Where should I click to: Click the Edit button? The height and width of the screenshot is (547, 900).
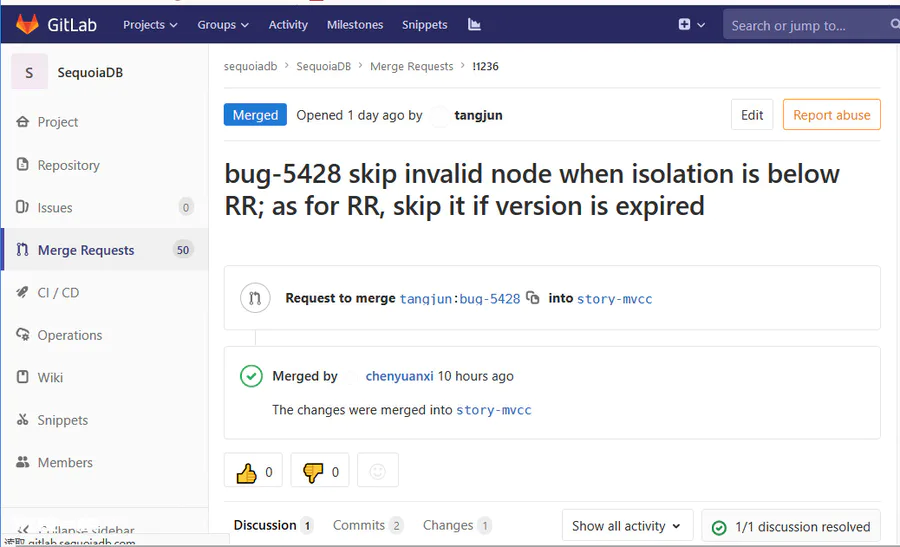752,115
